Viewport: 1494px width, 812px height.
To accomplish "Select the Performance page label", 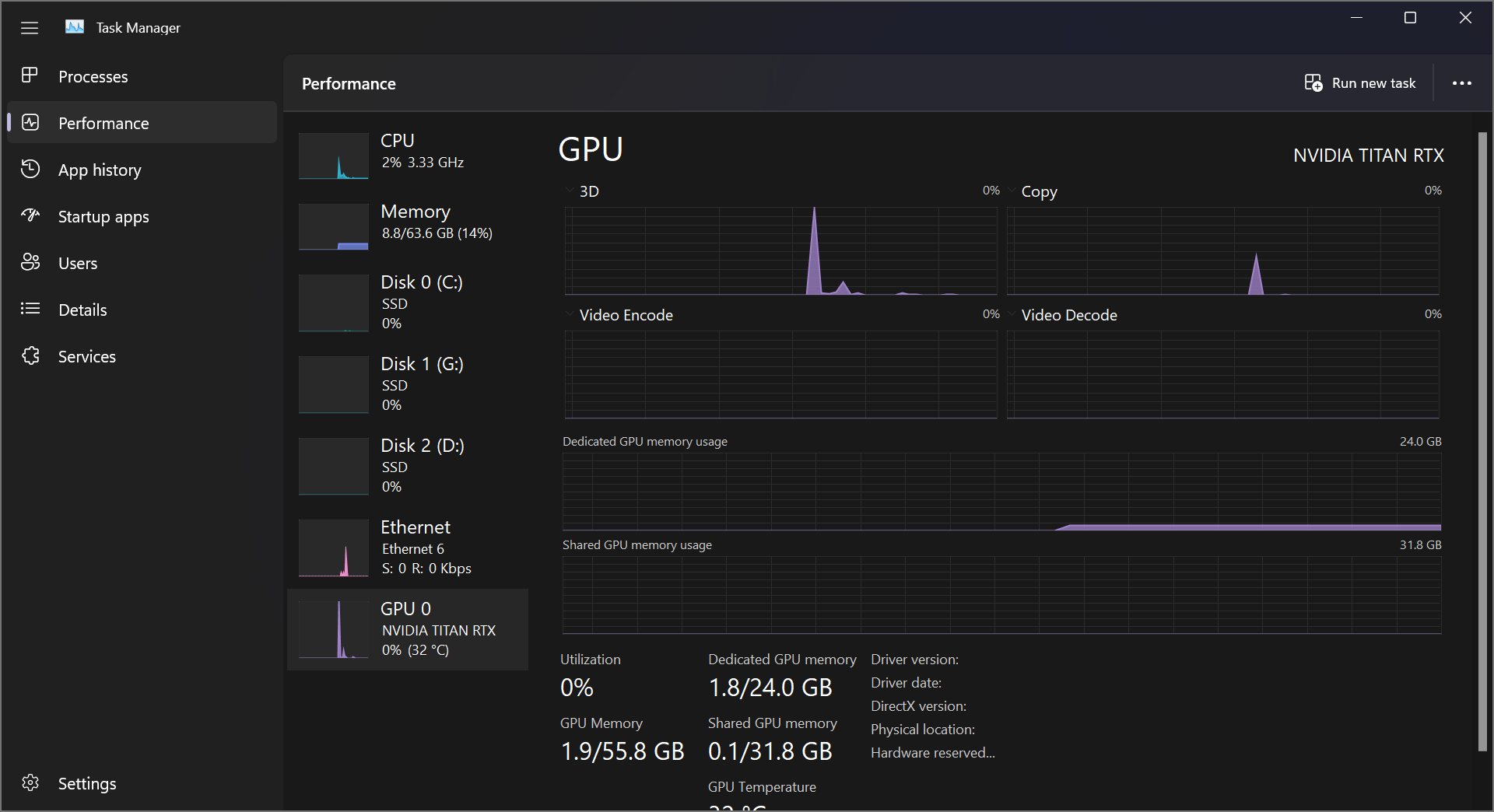I will [103, 123].
